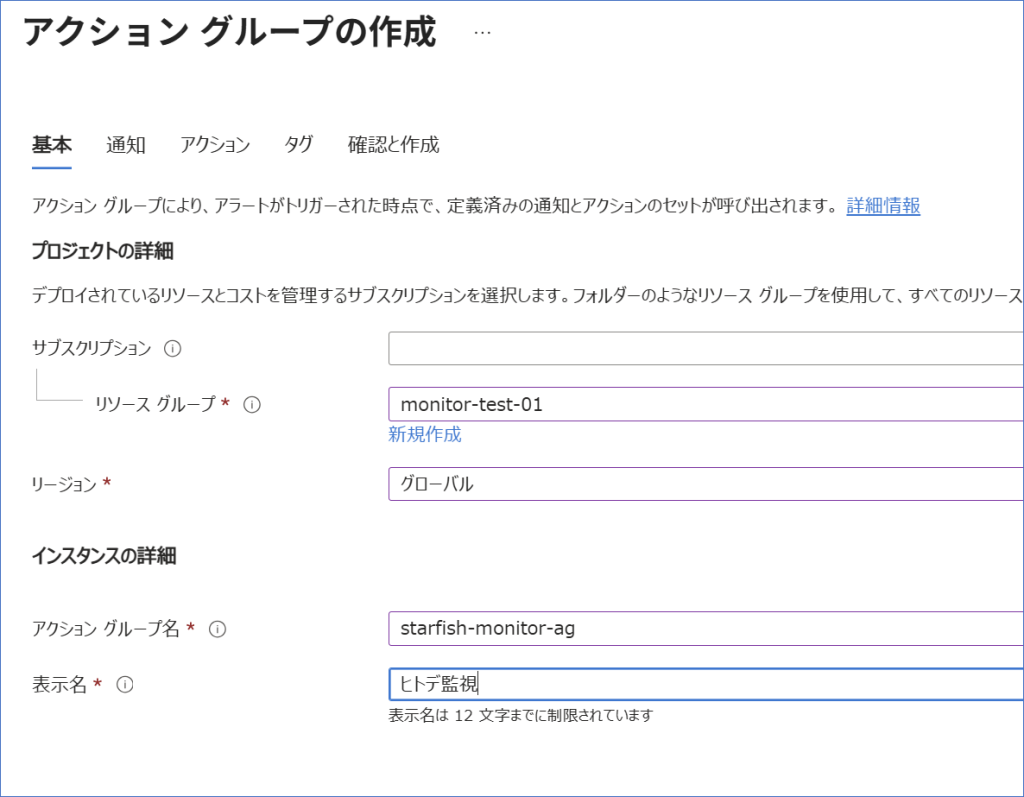The width and height of the screenshot is (1024, 797).
Task: Click the starfish-monitor-ag name input field
Action: click(705, 629)
